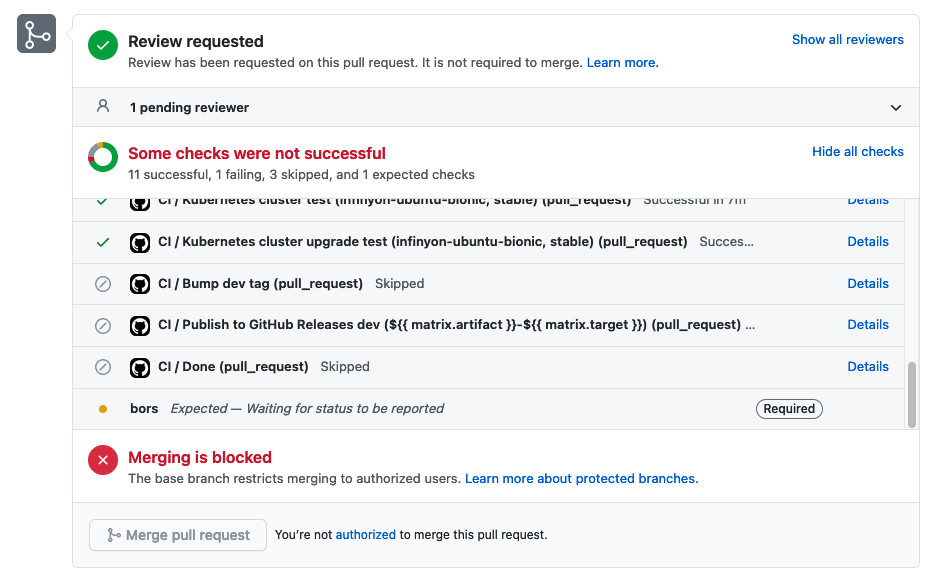Viewport: 934px width, 582px height.
Task: Click the green check beside Kubernetes cluster upgrade test
Action: click(102, 241)
